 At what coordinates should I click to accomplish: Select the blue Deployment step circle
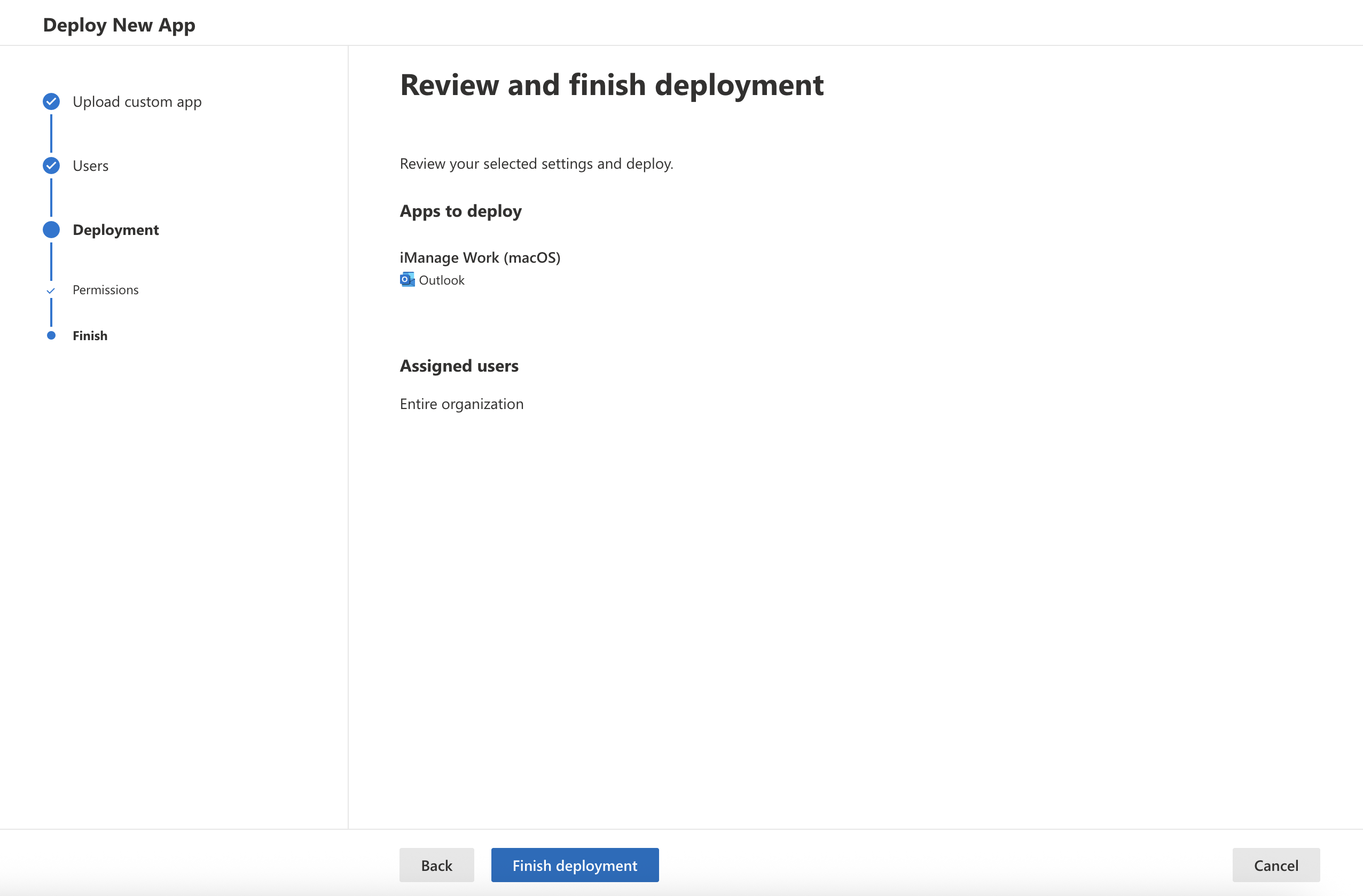click(51, 230)
